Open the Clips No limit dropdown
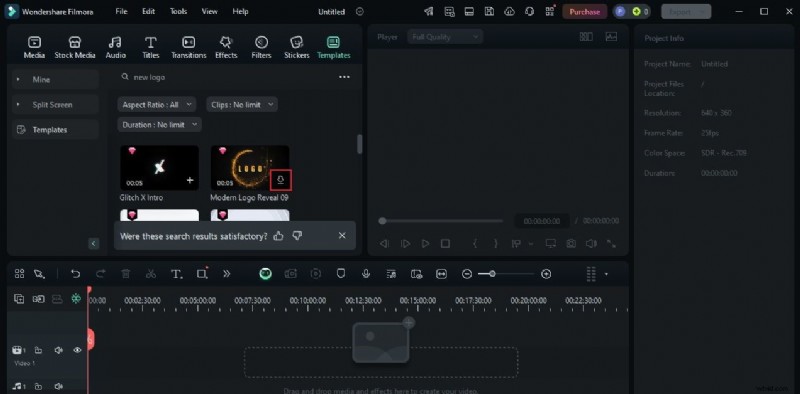The width and height of the screenshot is (800, 394). 242,105
